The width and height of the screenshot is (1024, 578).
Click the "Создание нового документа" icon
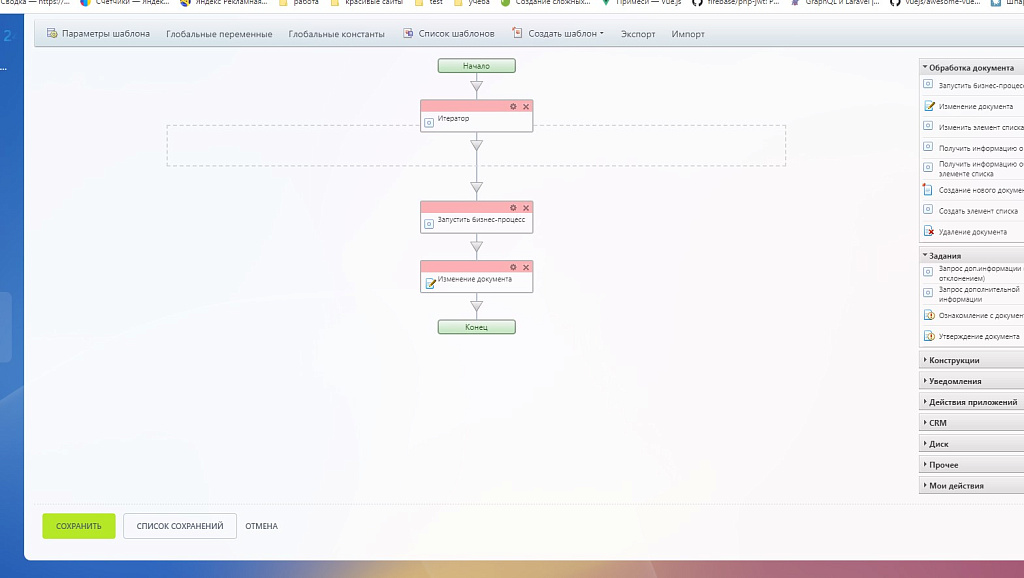(928, 190)
